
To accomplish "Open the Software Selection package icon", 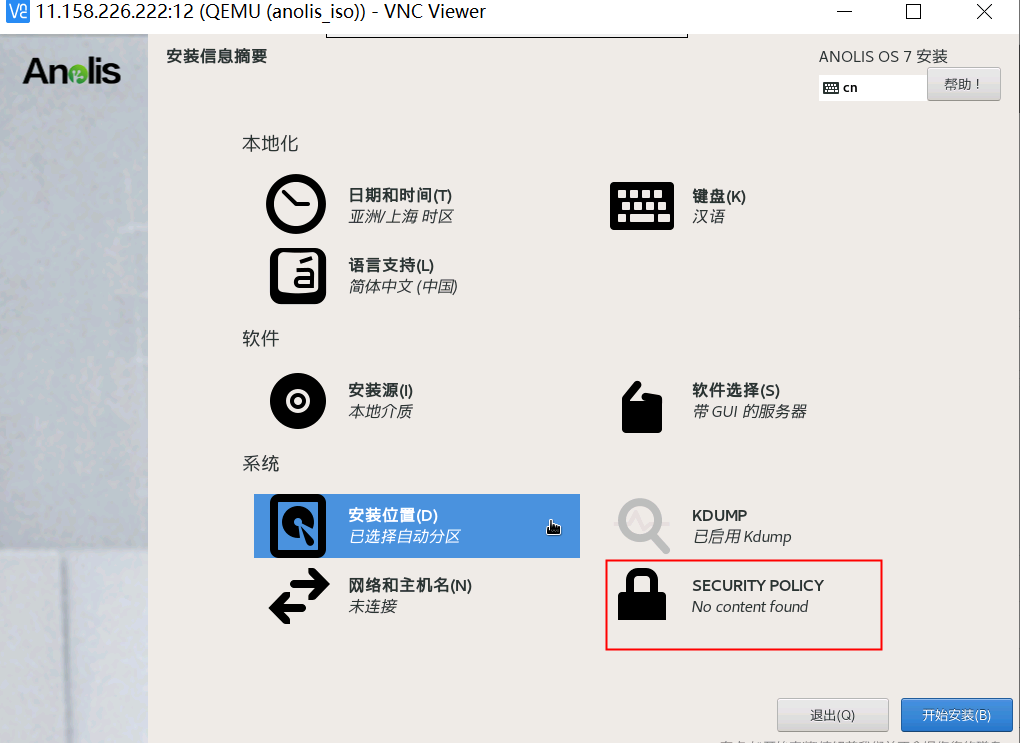I will click(x=641, y=407).
